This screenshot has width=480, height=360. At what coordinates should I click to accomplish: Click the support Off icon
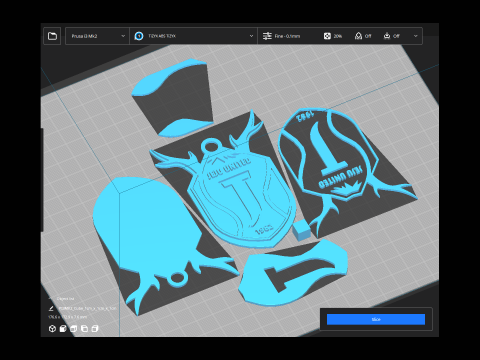coord(358,36)
